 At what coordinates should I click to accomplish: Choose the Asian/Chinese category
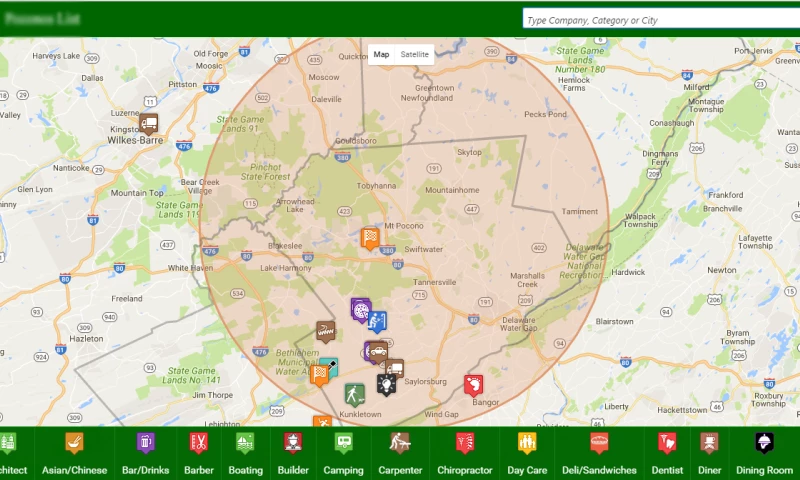tap(74, 453)
